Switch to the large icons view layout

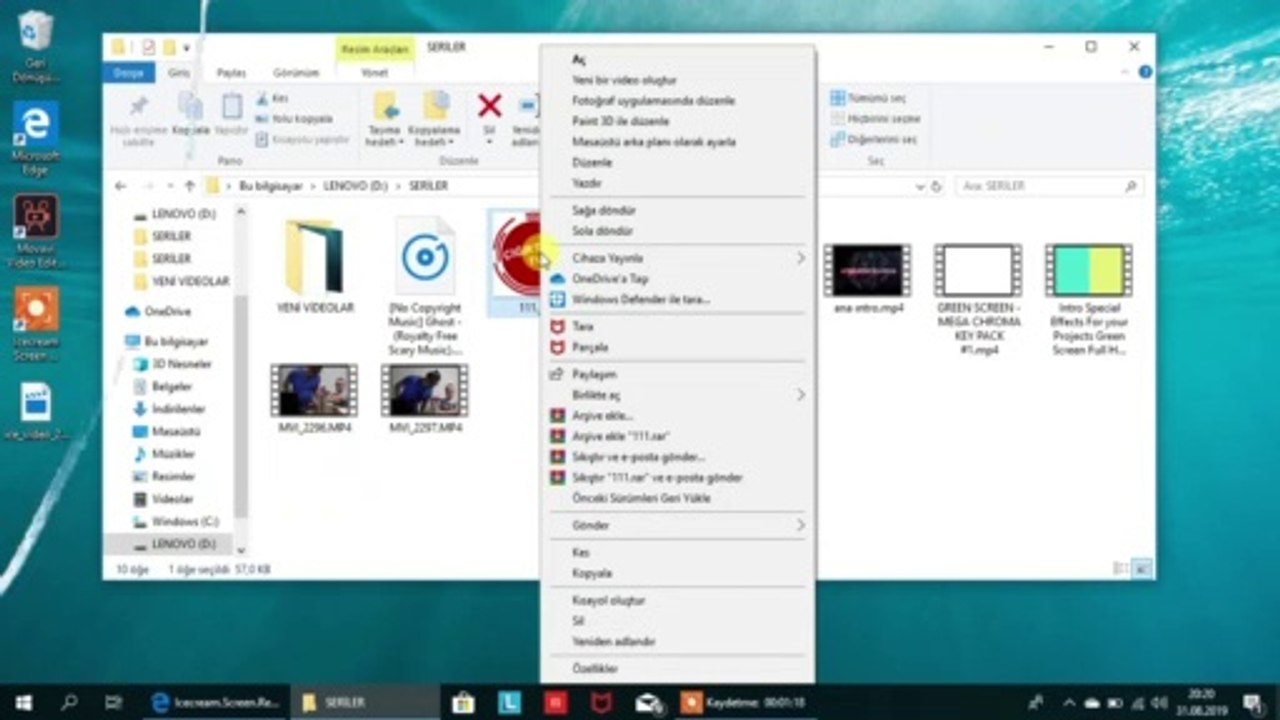[1143, 569]
